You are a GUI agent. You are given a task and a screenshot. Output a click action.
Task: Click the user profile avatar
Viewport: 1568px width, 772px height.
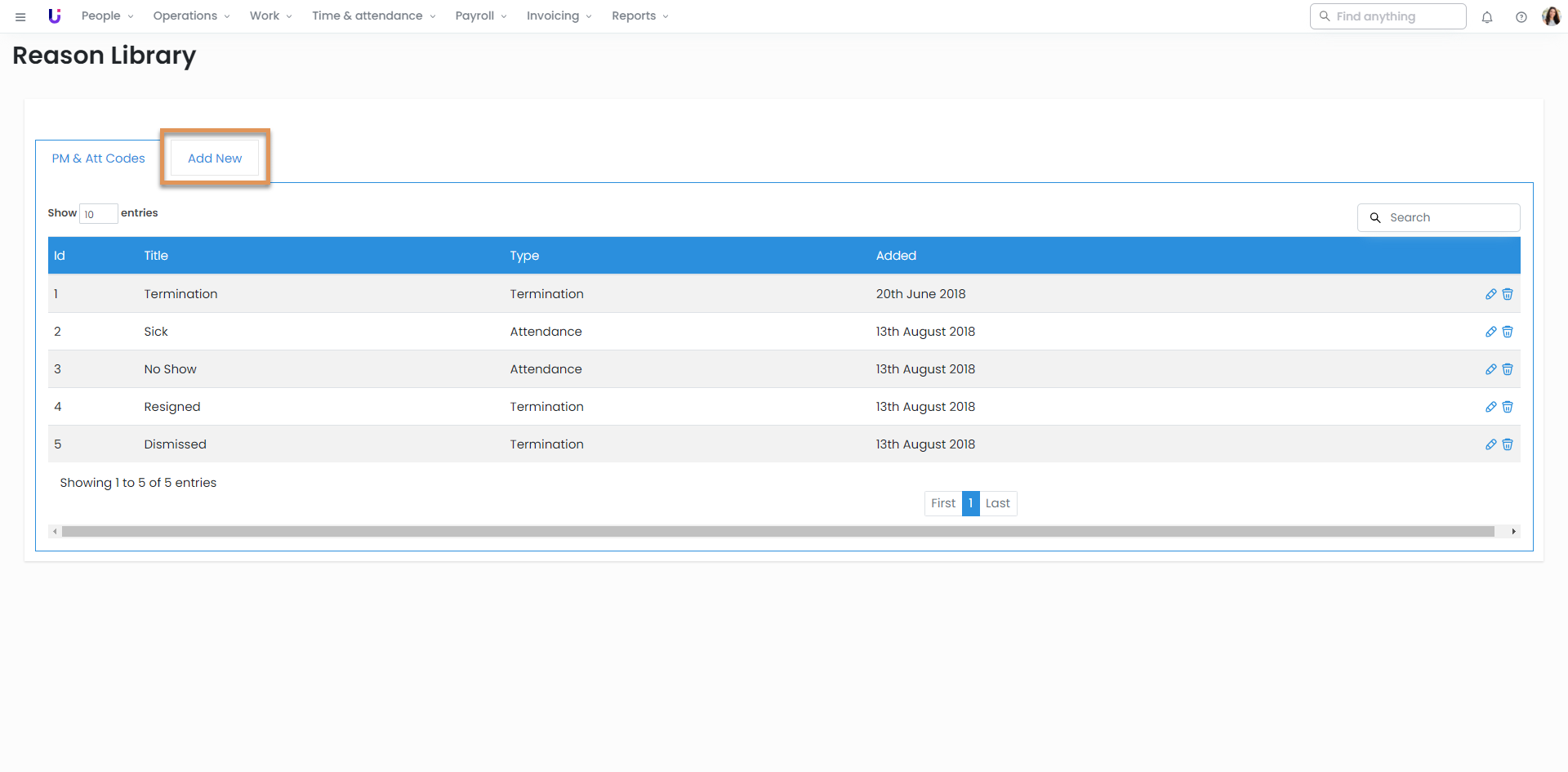pos(1551,16)
